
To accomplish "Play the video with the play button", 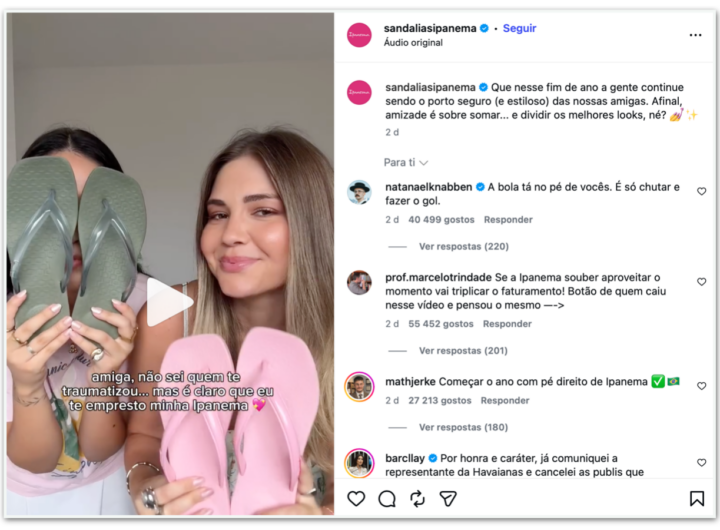I will [169, 302].
